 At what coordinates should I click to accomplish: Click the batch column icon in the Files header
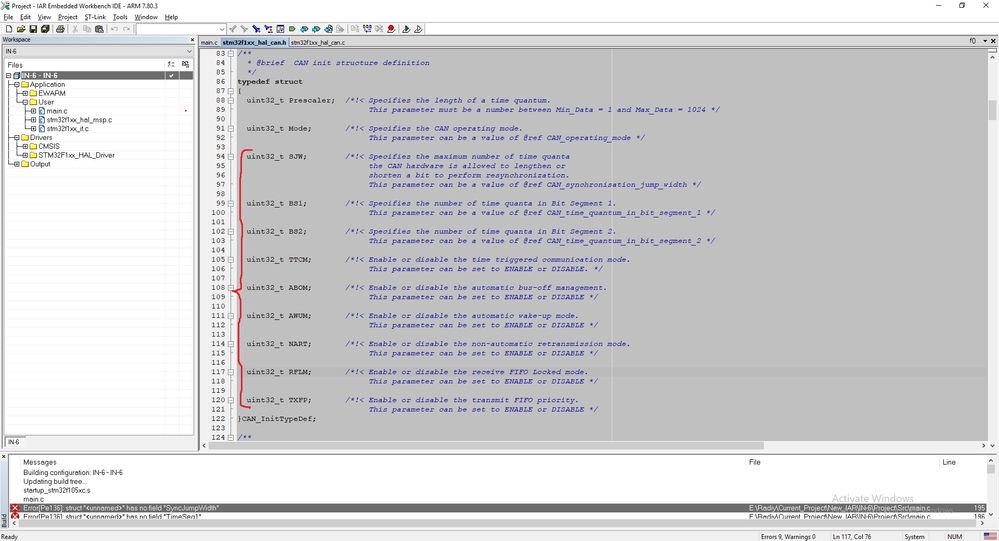coord(185,64)
